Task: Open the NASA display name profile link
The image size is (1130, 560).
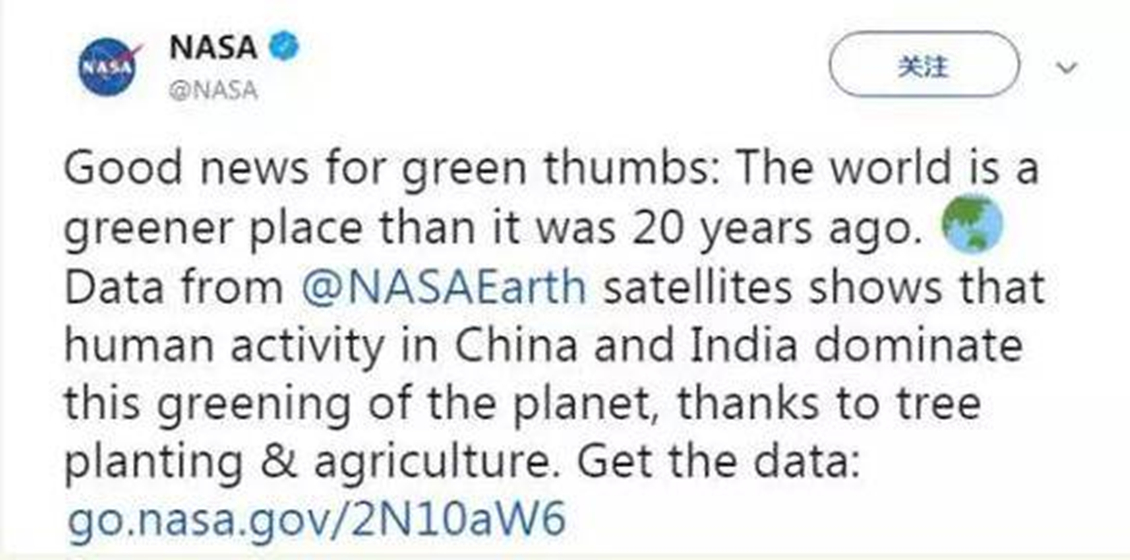Action: click(213, 47)
